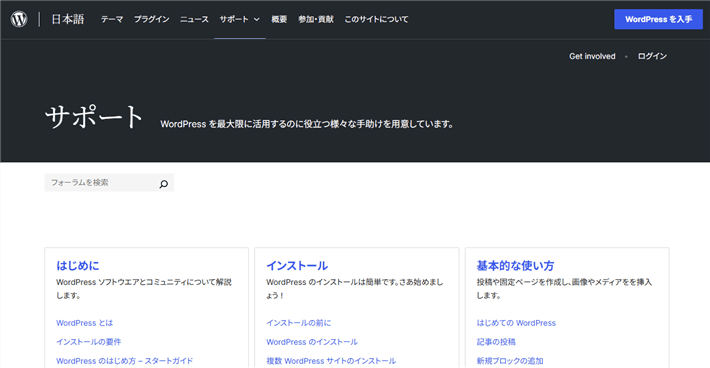Click the WordPress logo icon

click(19, 19)
